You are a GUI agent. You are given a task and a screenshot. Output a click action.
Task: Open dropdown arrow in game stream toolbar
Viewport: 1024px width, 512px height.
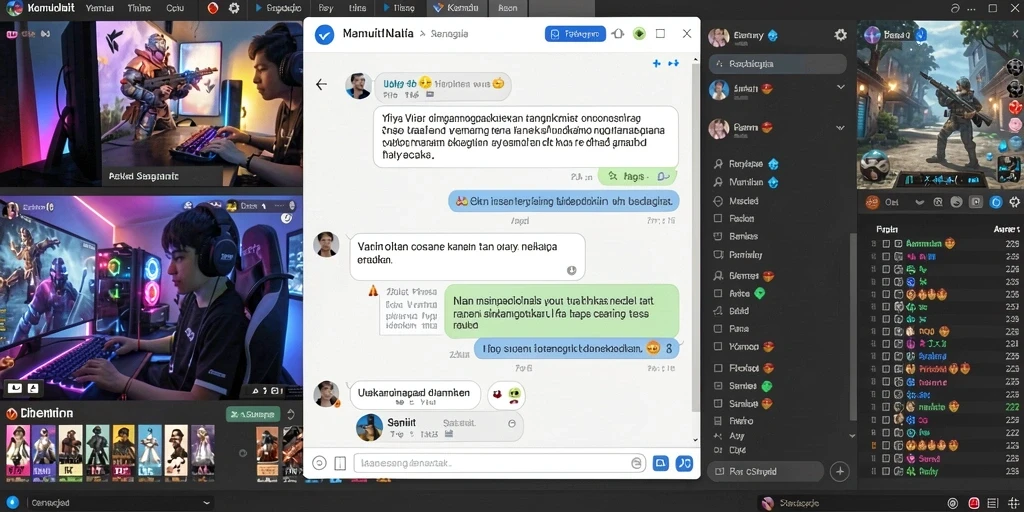(919, 202)
